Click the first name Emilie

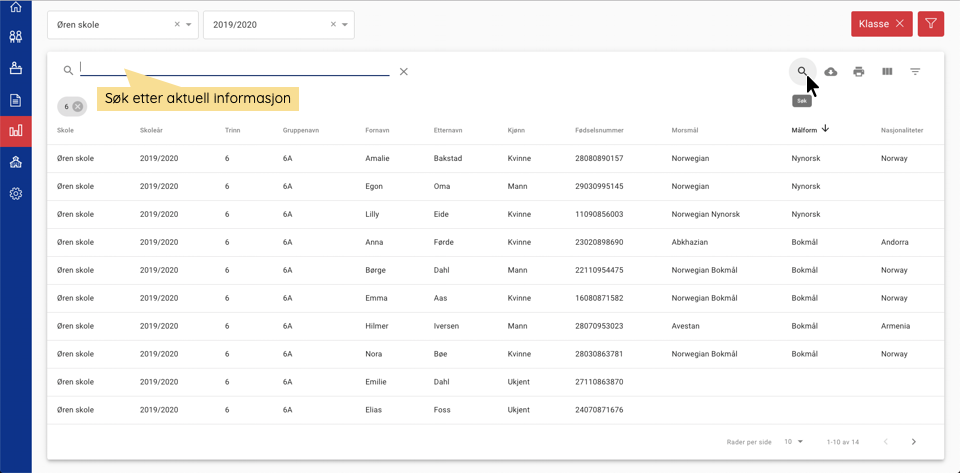[376, 382]
